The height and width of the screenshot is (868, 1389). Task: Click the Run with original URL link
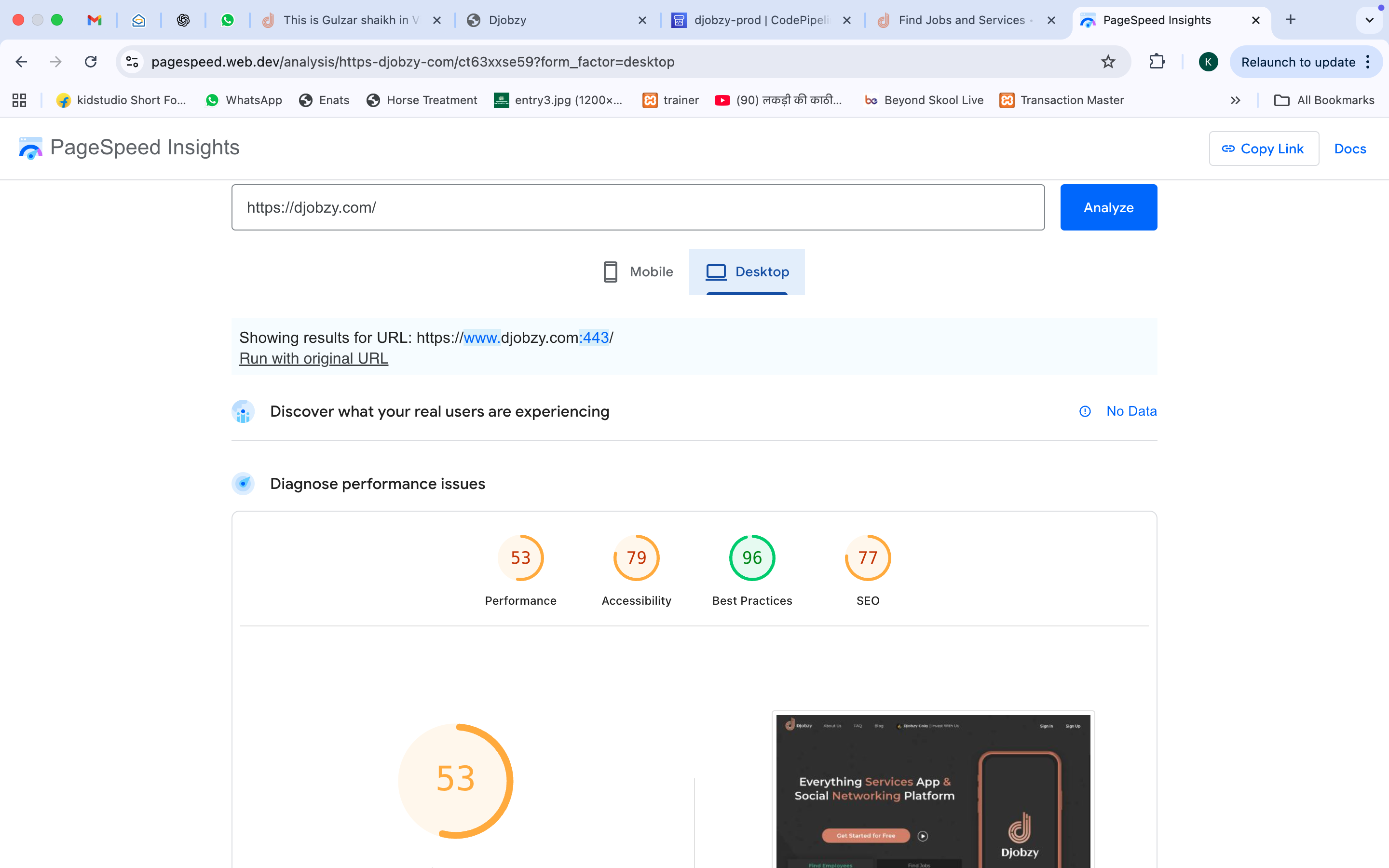pyautogui.click(x=313, y=358)
